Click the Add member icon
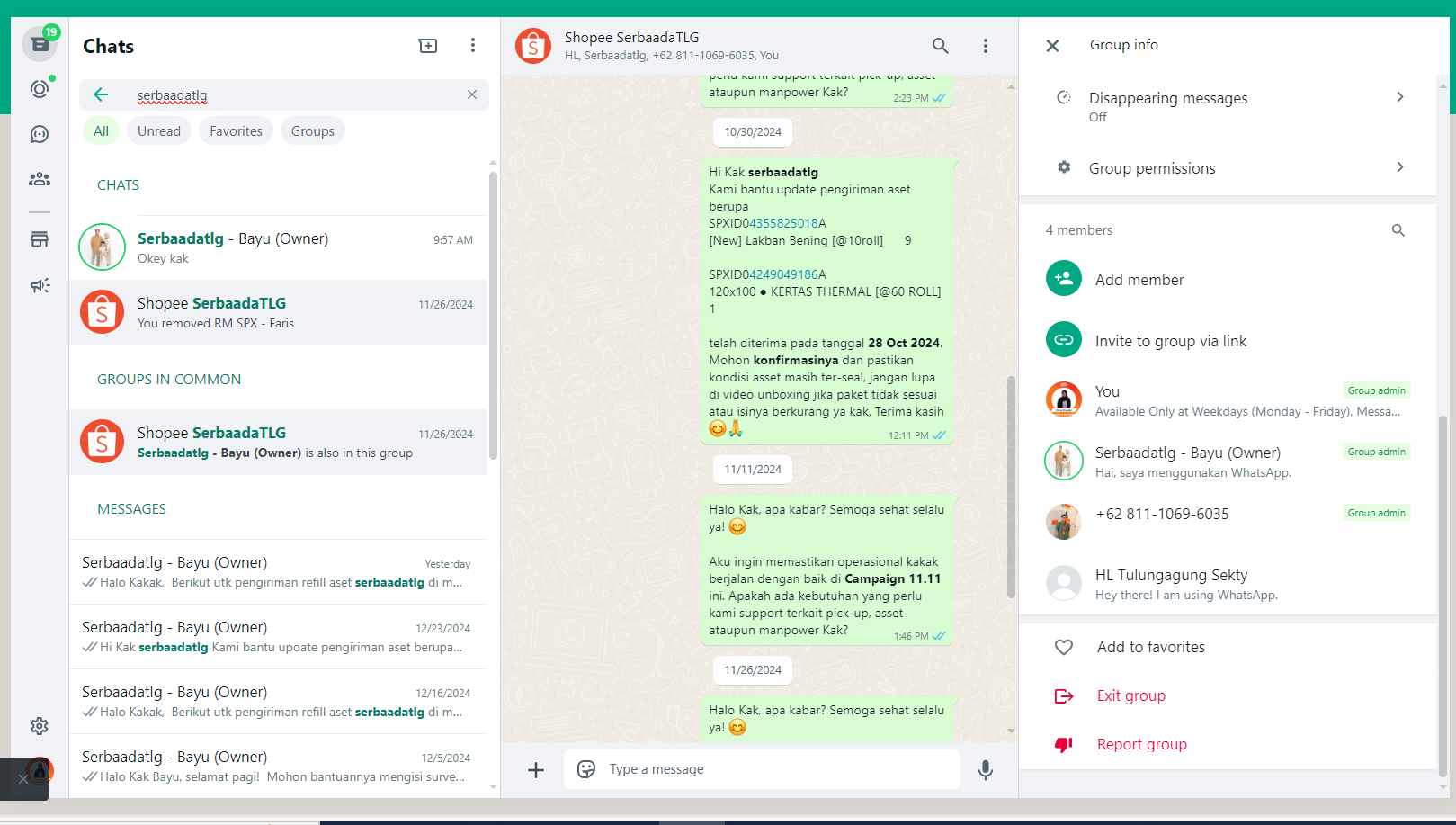1456x825 pixels. point(1064,279)
